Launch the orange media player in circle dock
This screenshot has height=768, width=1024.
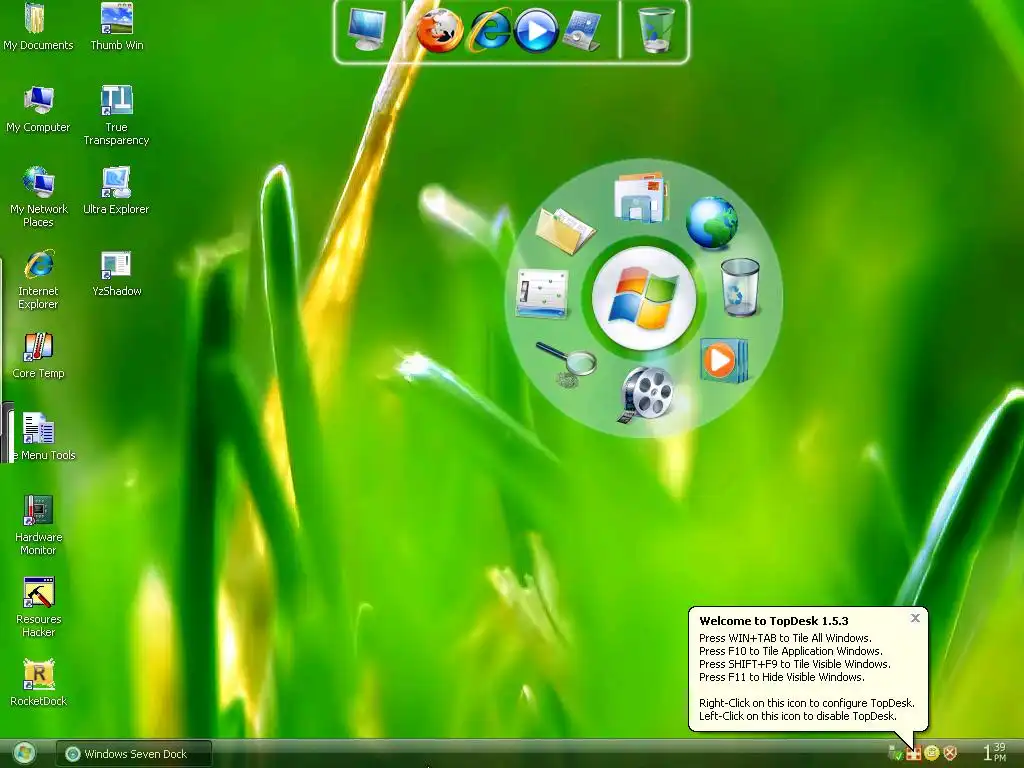[723, 360]
